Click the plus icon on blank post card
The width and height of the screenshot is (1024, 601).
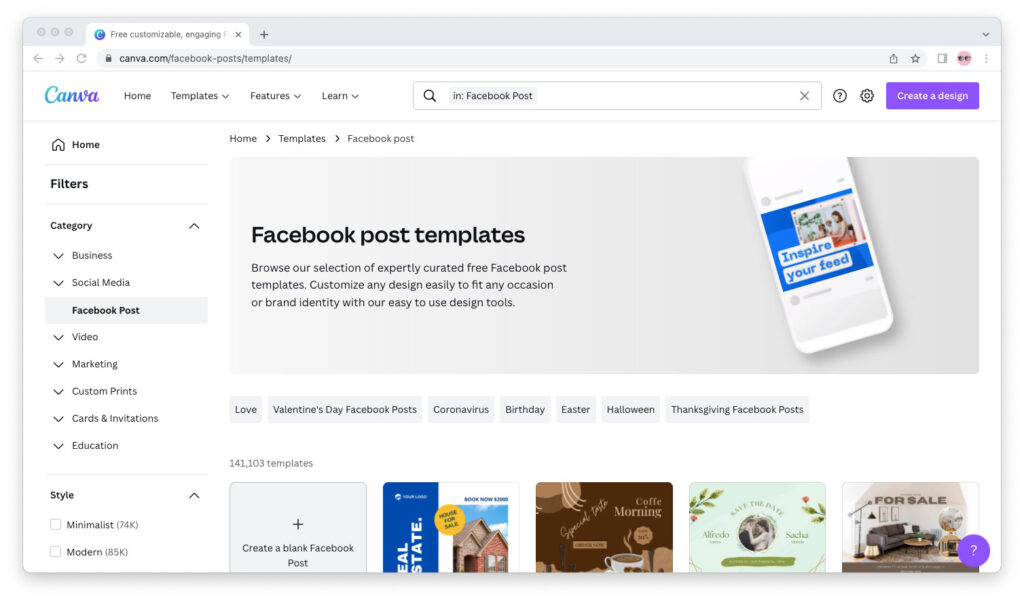pos(298,524)
